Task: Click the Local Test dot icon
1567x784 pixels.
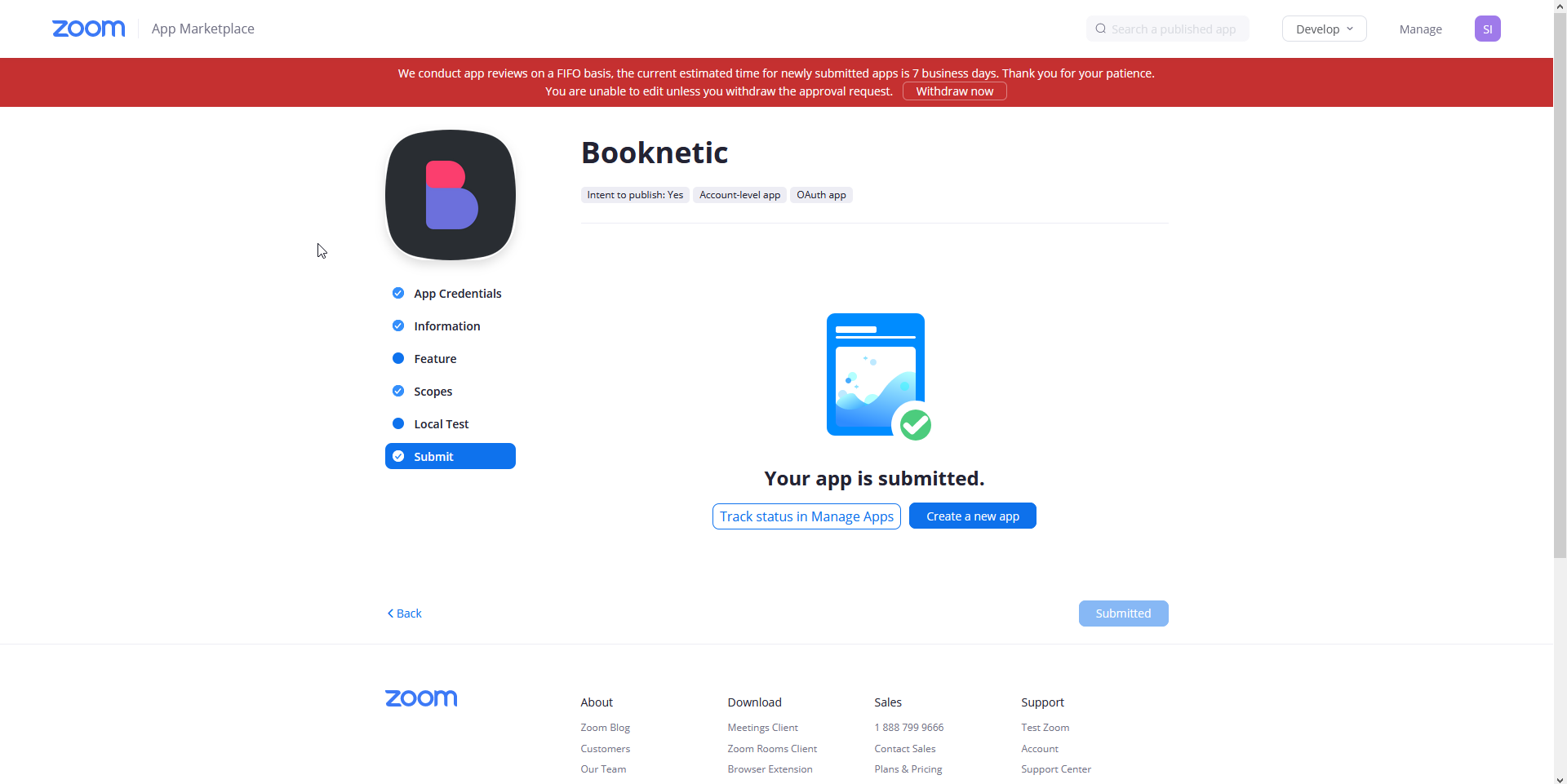Action: pos(398,423)
